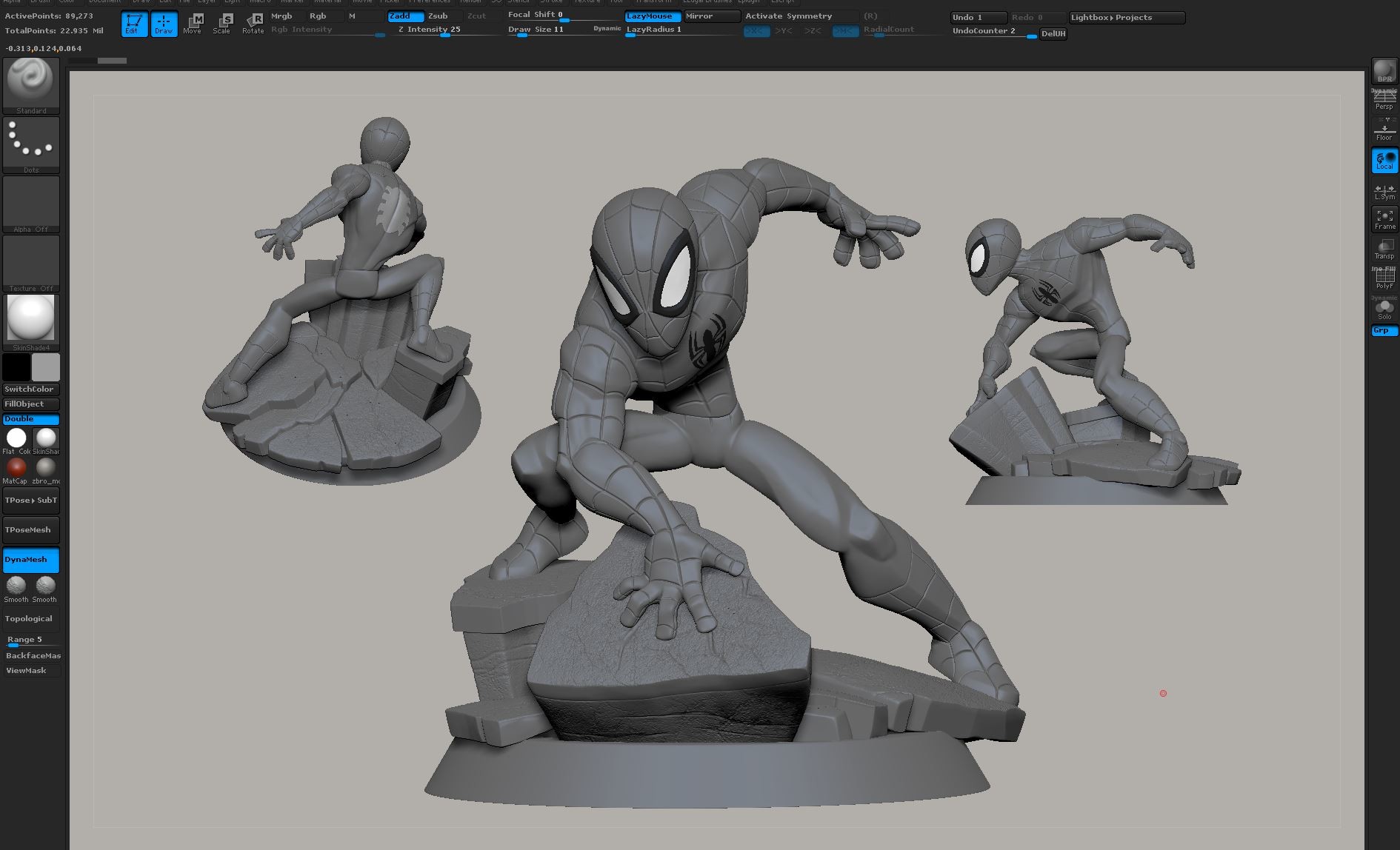The image size is (1400, 850).
Task: Click SwitchColor button
Action: [31, 389]
